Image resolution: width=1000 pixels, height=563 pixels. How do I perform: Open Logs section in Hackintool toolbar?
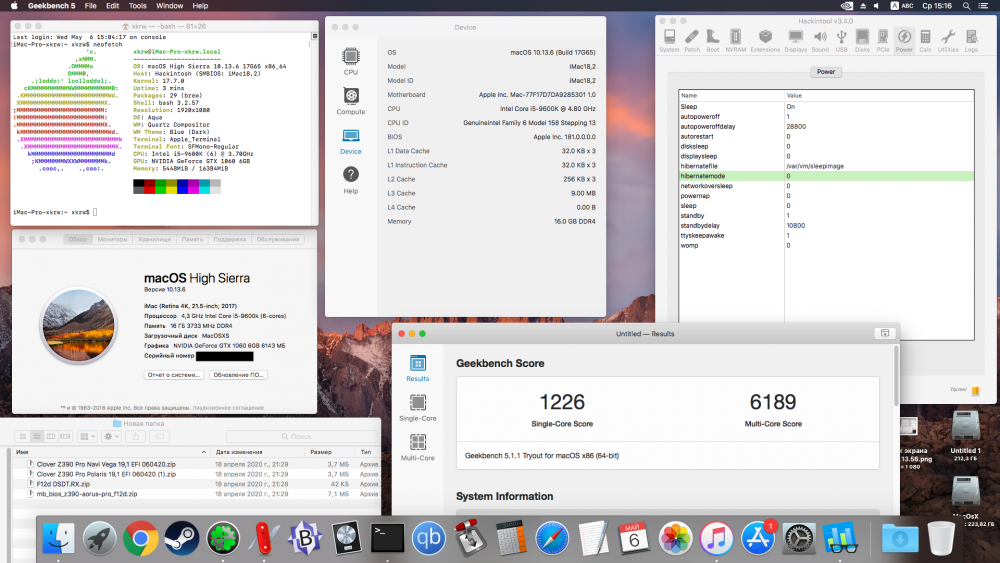coord(971,40)
